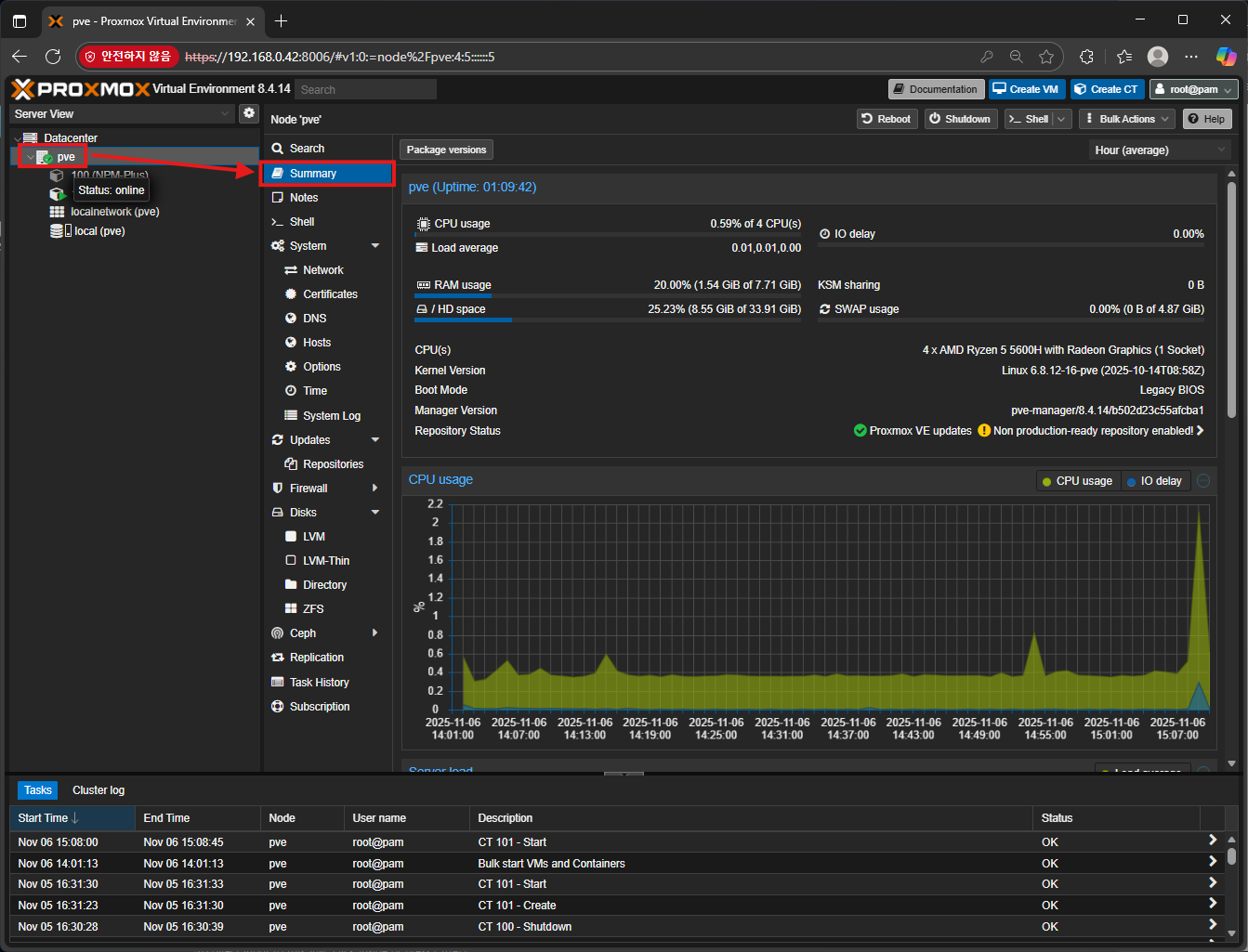
Task: Click the Create VM button
Action: (x=1026, y=89)
